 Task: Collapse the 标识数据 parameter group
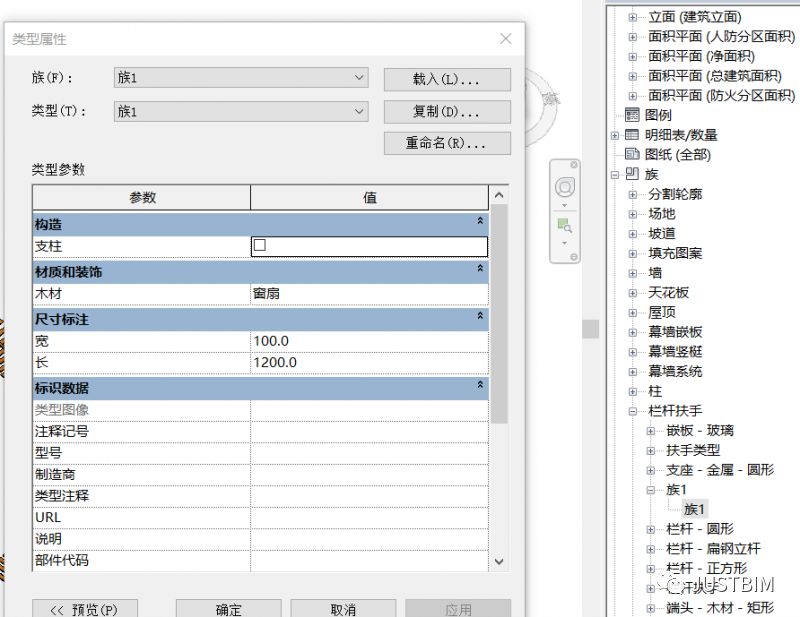(x=480, y=384)
